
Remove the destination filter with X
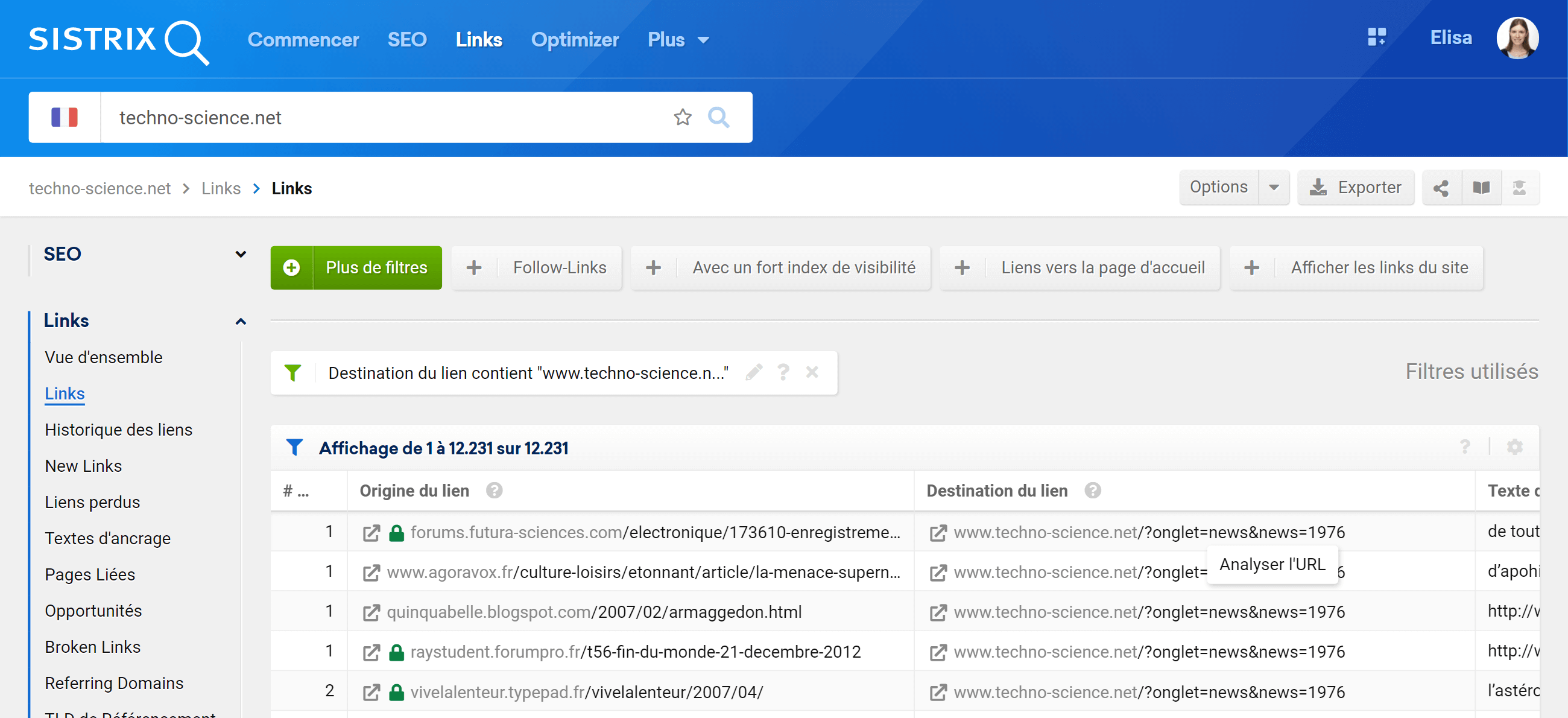[x=812, y=372]
